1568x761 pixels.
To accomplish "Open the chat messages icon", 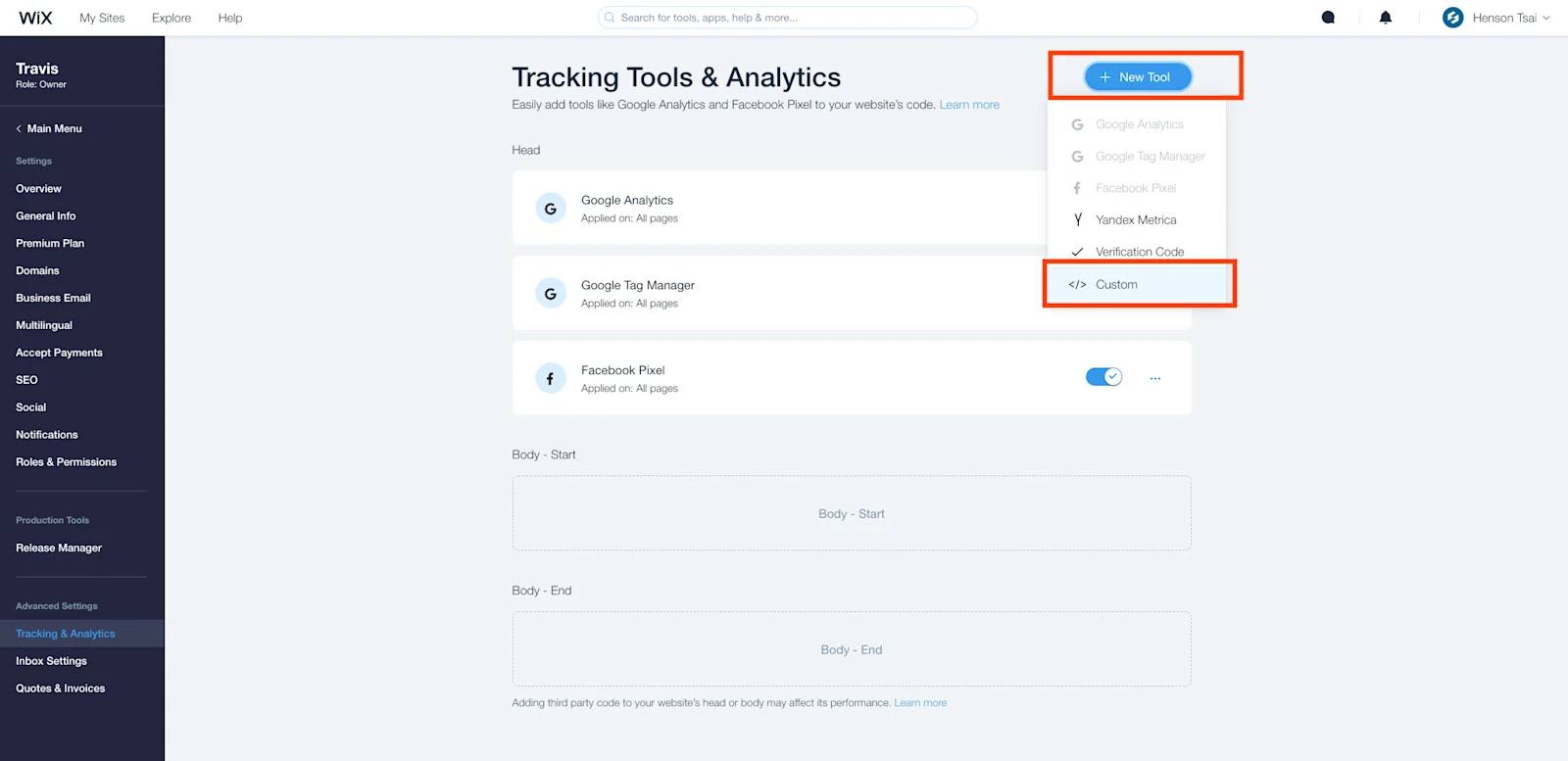I will click(1328, 18).
